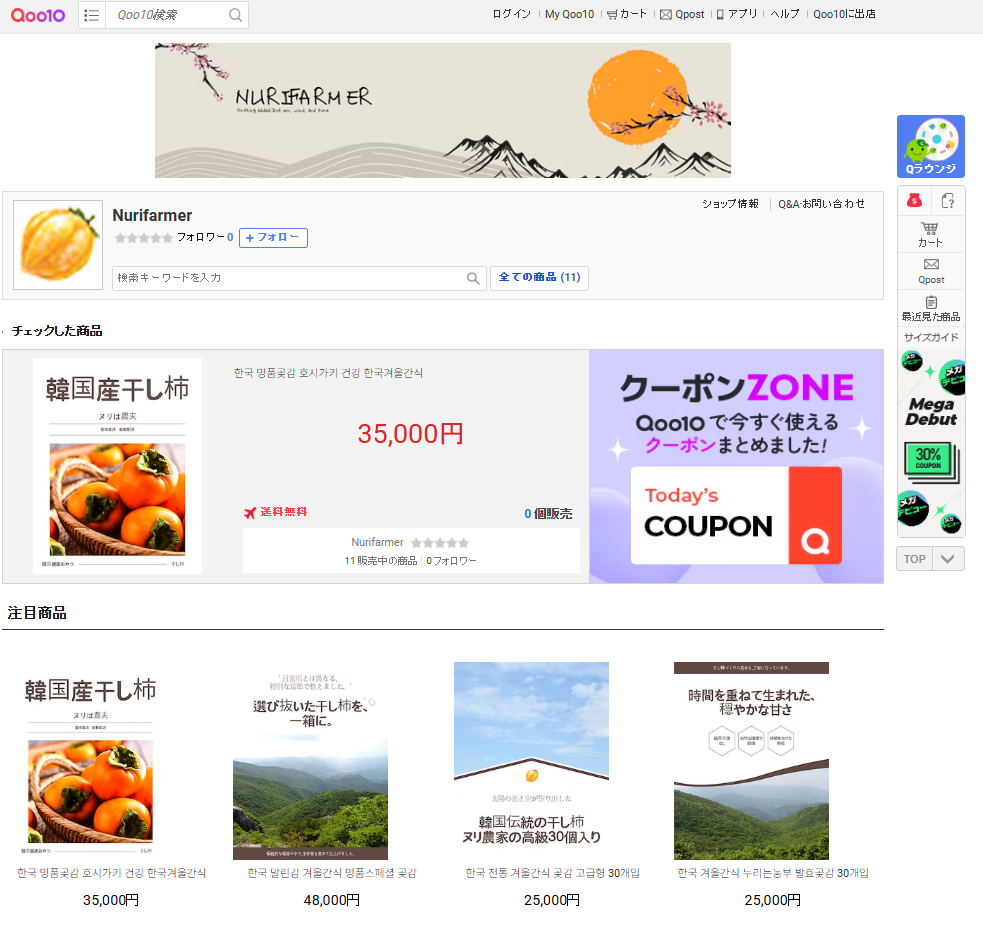Click the 35,000円 price in checked product
This screenshot has height=928, width=983.
pyautogui.click(x=410, y=434)
